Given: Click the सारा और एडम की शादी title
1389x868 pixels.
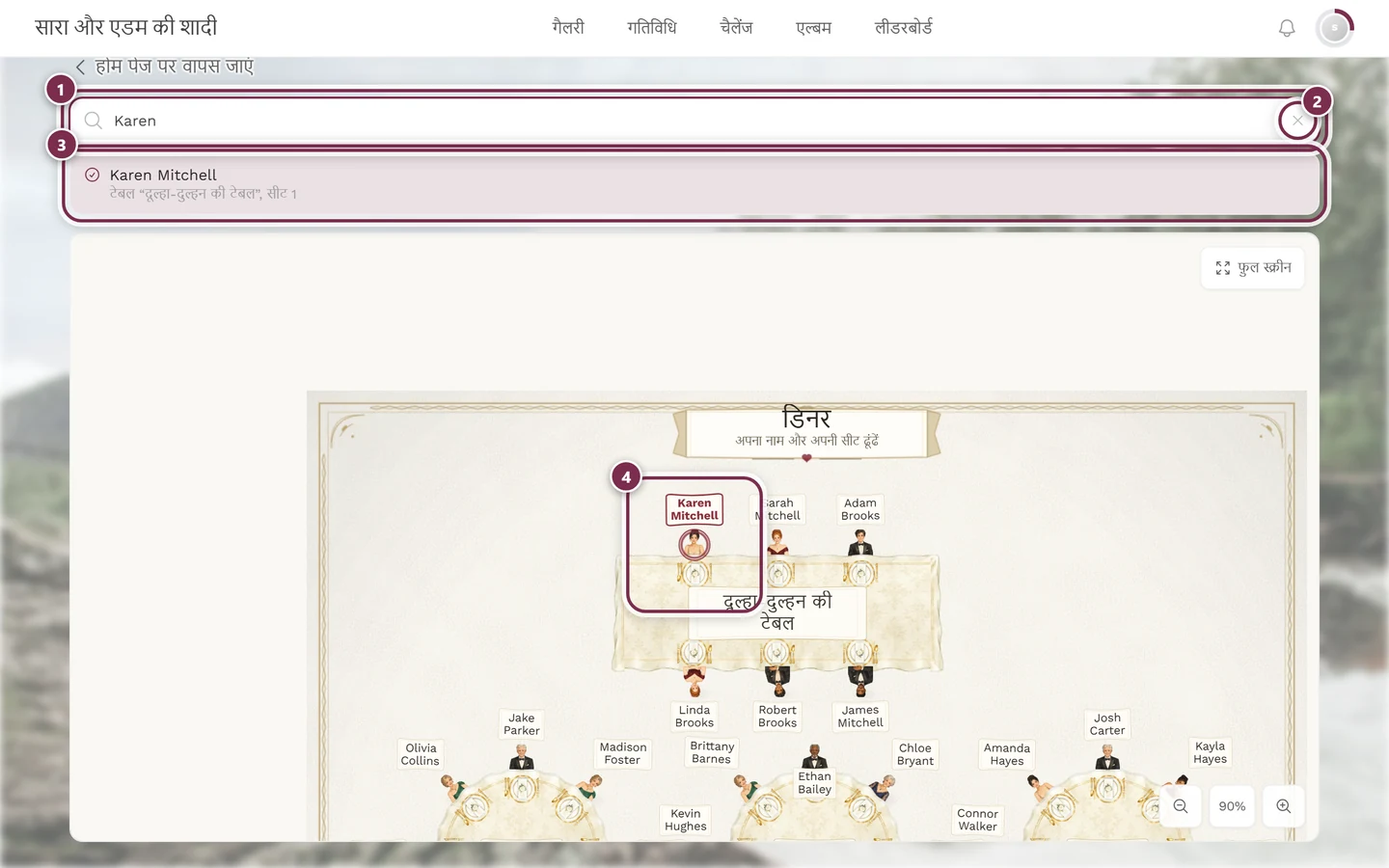Looking at the screenshot, I should (126, 27).
